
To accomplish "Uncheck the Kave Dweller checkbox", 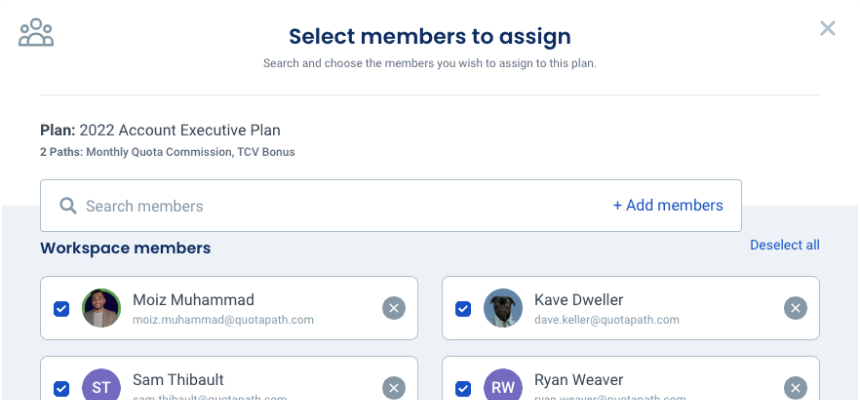I will coord(463,309).
